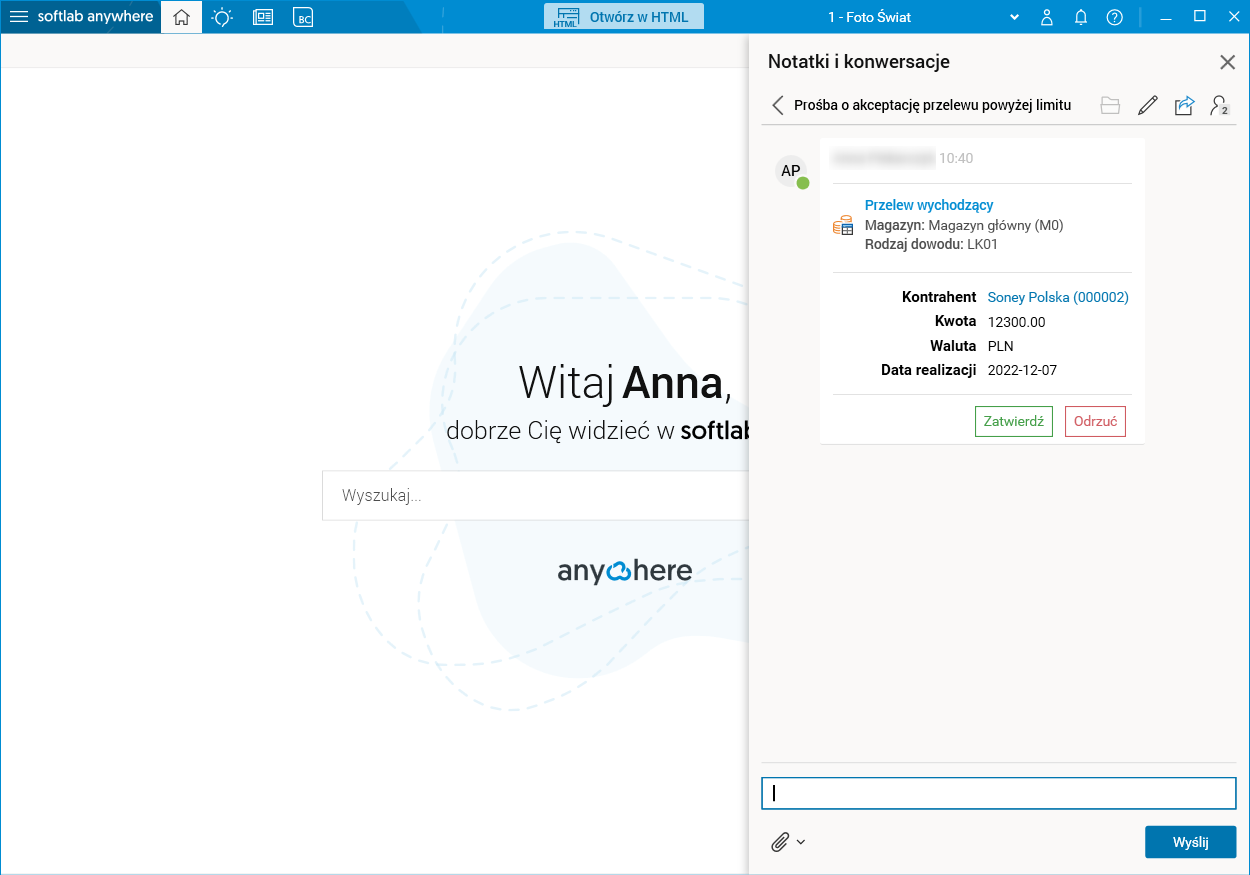Click the PLN currency value
1250x875 pixels.
pyautogui.click(x=1001, y=346)
